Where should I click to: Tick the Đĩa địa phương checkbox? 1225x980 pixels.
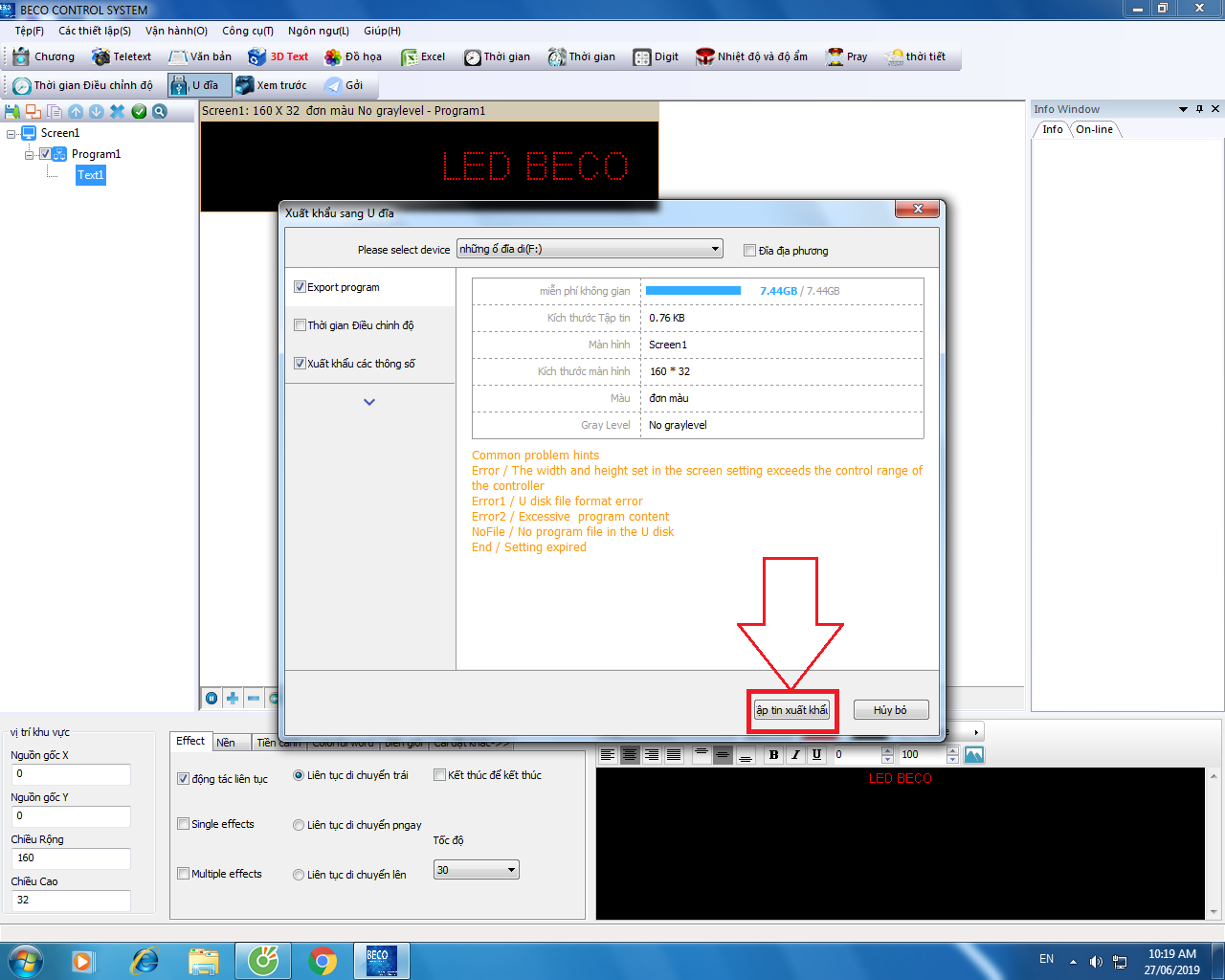point(749,251)
